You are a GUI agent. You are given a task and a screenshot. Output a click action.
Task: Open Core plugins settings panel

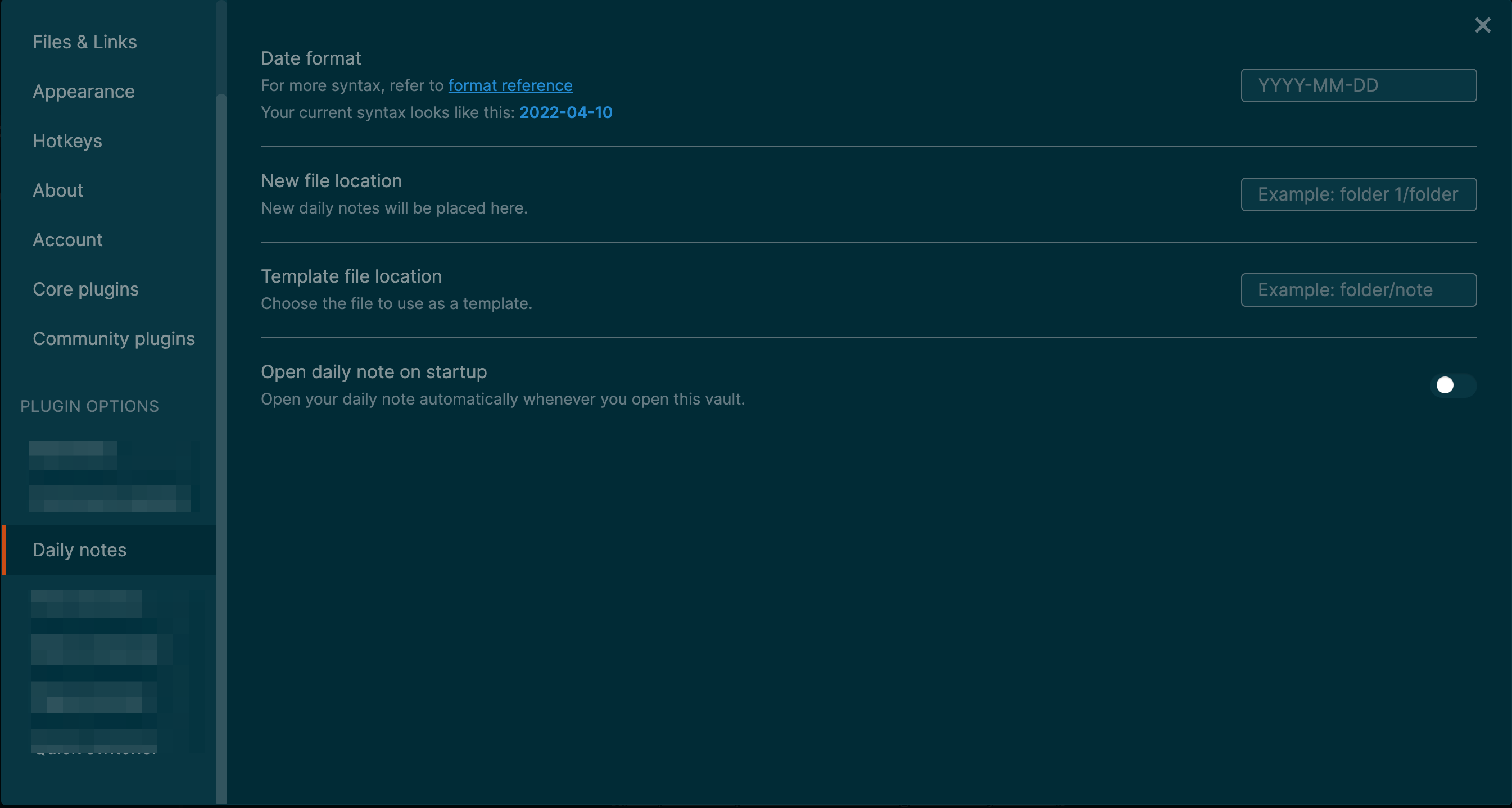[x=85, y=288]
